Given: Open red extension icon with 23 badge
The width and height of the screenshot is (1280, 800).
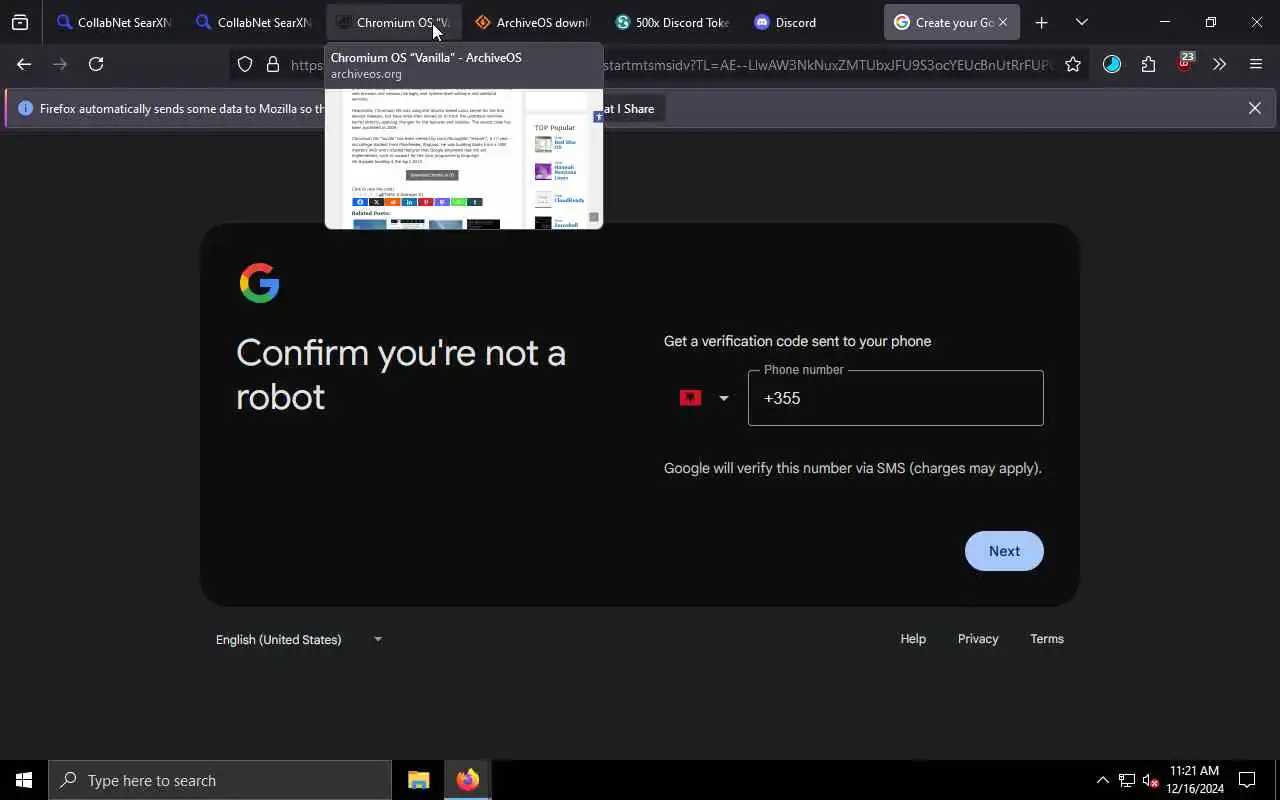Looking at the screenshot, I should pos(1184,63).
